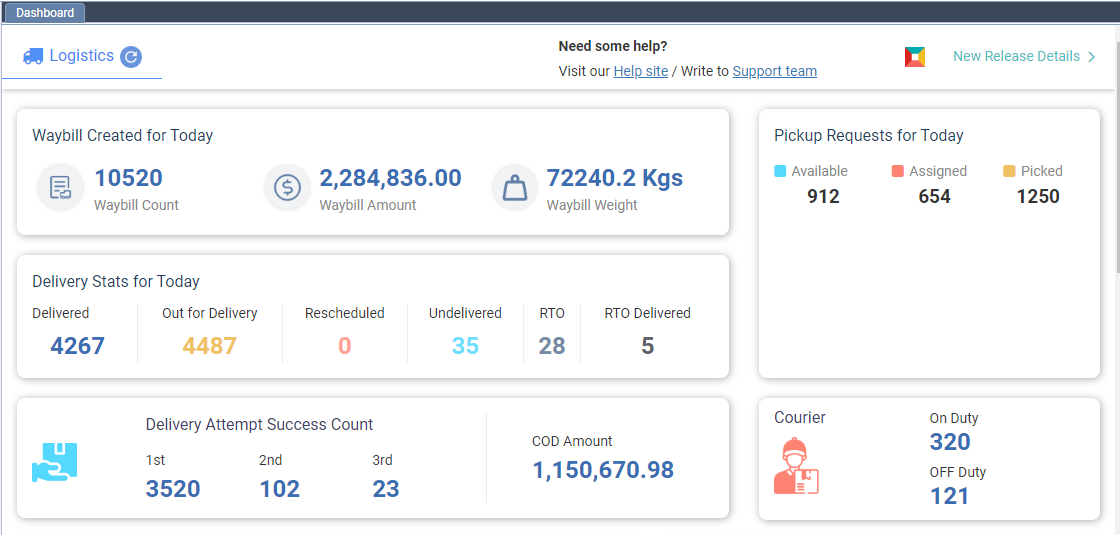
Task: Click the yellow Picked legend swatch
Action: point(1010,171)
